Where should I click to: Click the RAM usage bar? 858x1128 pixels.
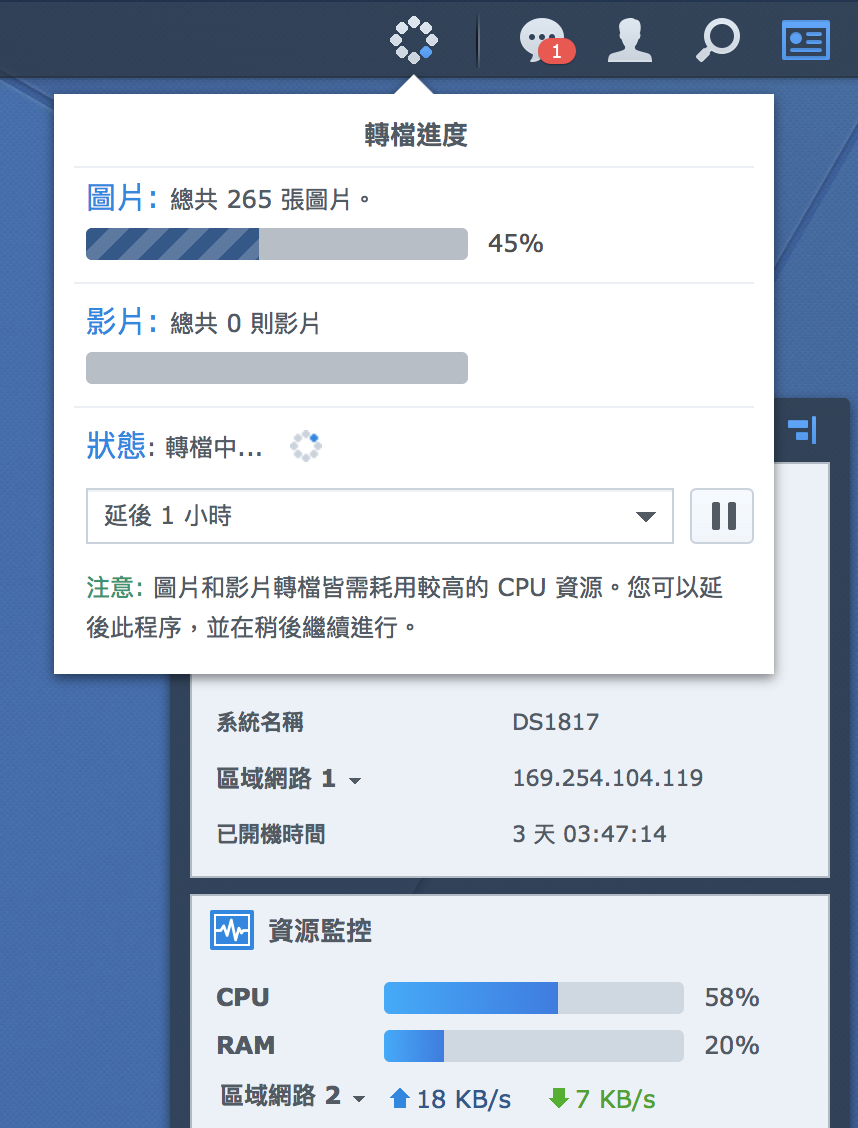click(x=533, y=1046)
